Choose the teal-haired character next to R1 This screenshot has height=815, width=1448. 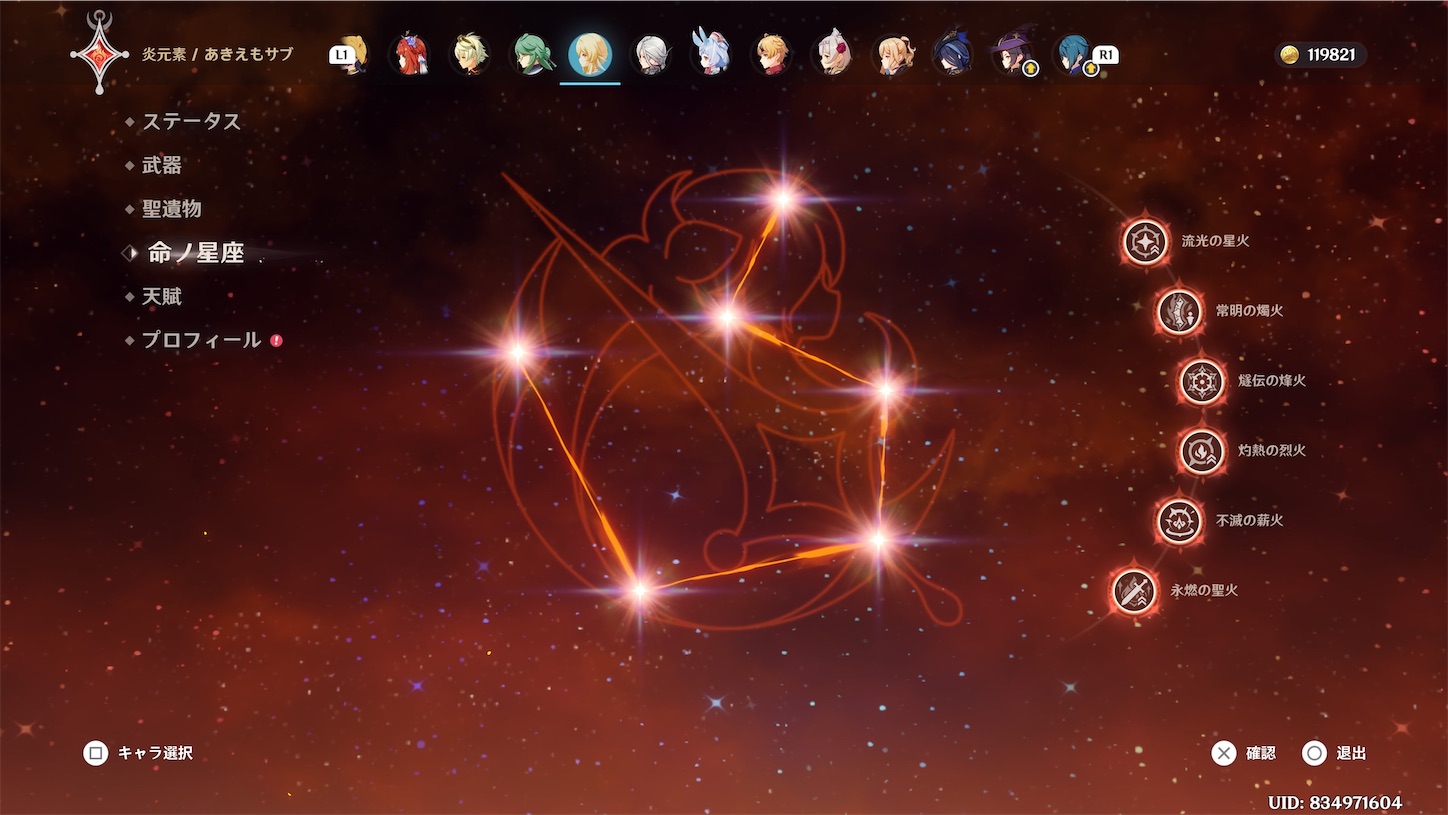tap(1074, 54)
